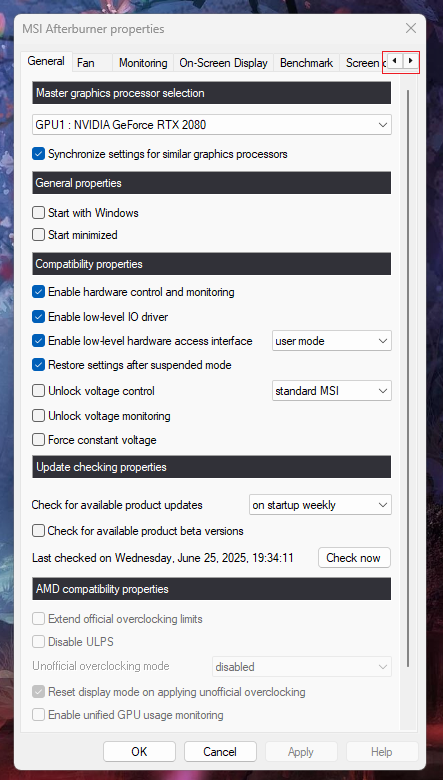Viewport: 443px width, 780px height.
Task: Toggle Enable low-level hardware access interface
Action: coord(39,341)
